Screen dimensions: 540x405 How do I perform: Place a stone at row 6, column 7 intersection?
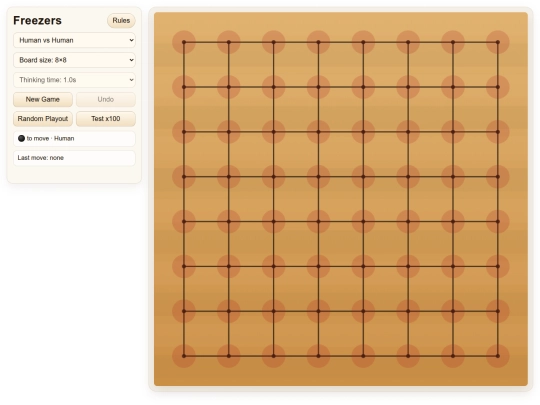click(453, 266)
